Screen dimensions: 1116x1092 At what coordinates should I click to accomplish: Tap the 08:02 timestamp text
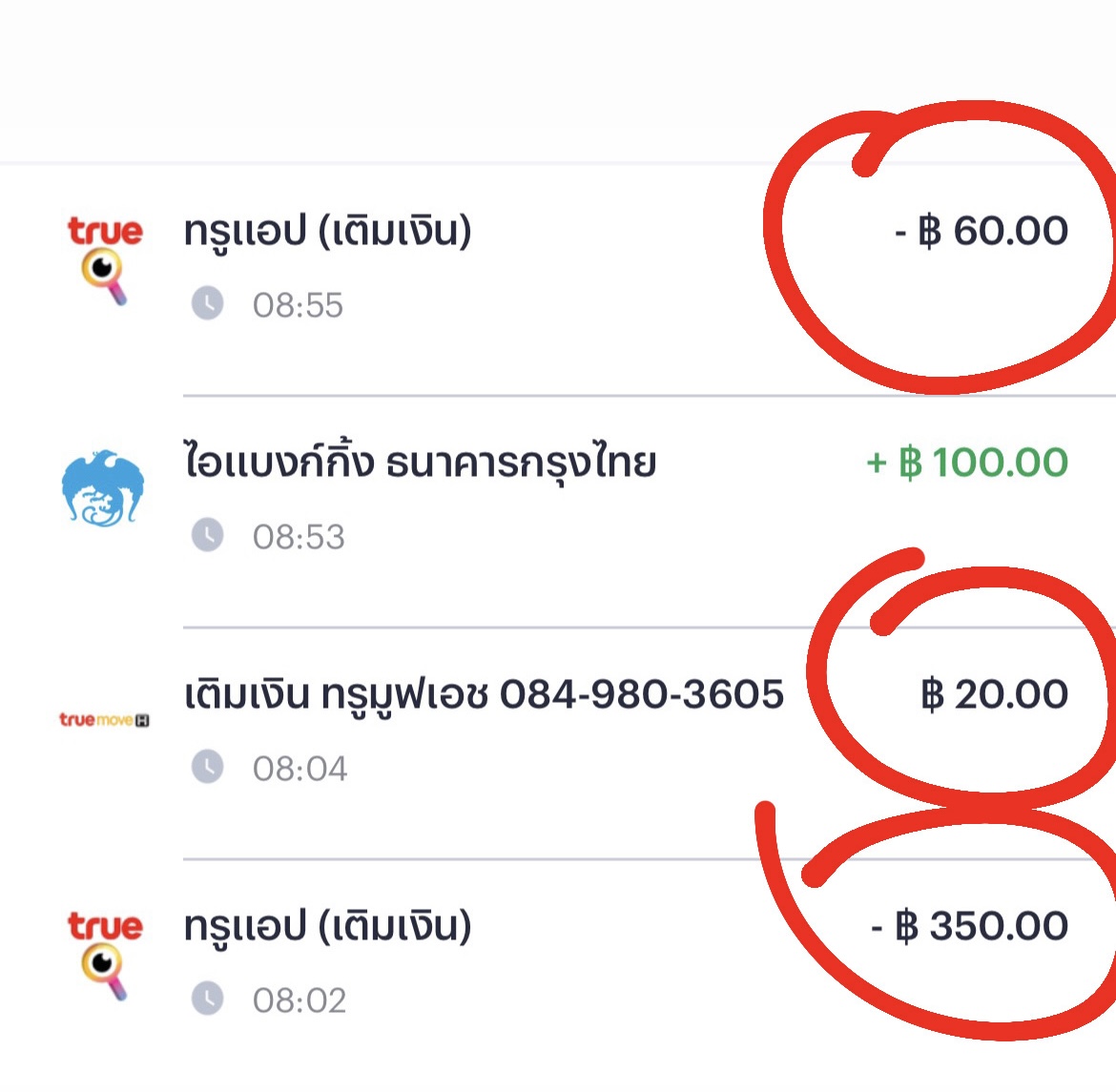[x=300, y=1000]
